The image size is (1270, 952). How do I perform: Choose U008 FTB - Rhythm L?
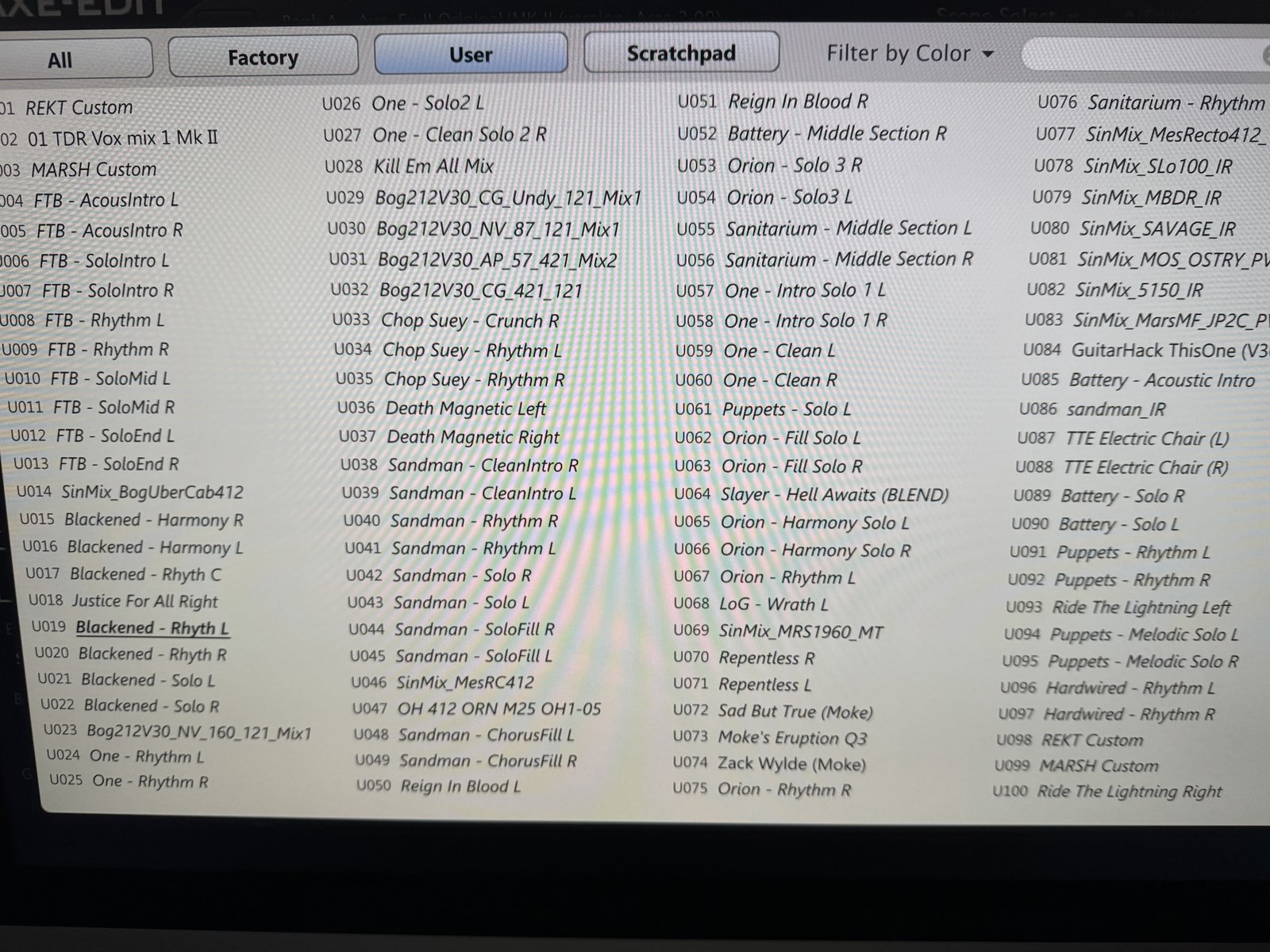coord(83,321)
